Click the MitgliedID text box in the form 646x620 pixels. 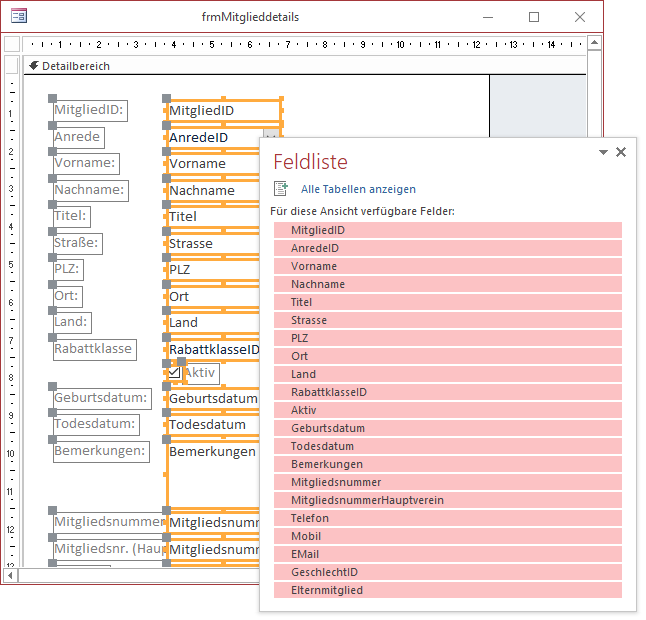224,110
